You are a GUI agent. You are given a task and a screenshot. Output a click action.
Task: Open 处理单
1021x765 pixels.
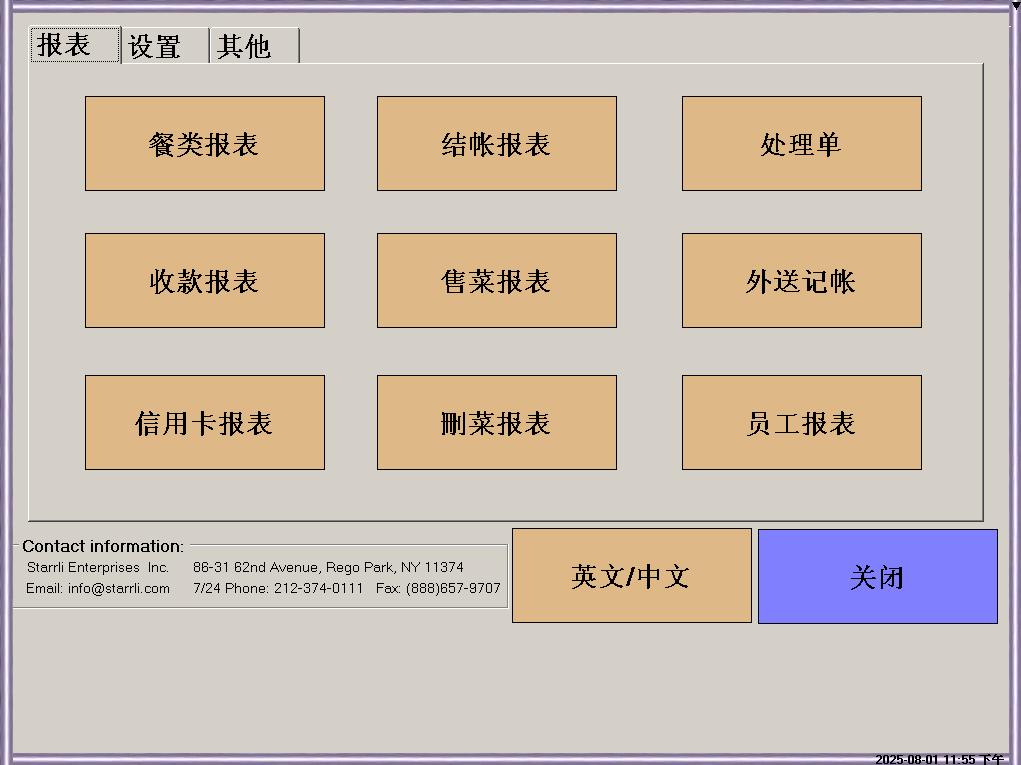801,144
